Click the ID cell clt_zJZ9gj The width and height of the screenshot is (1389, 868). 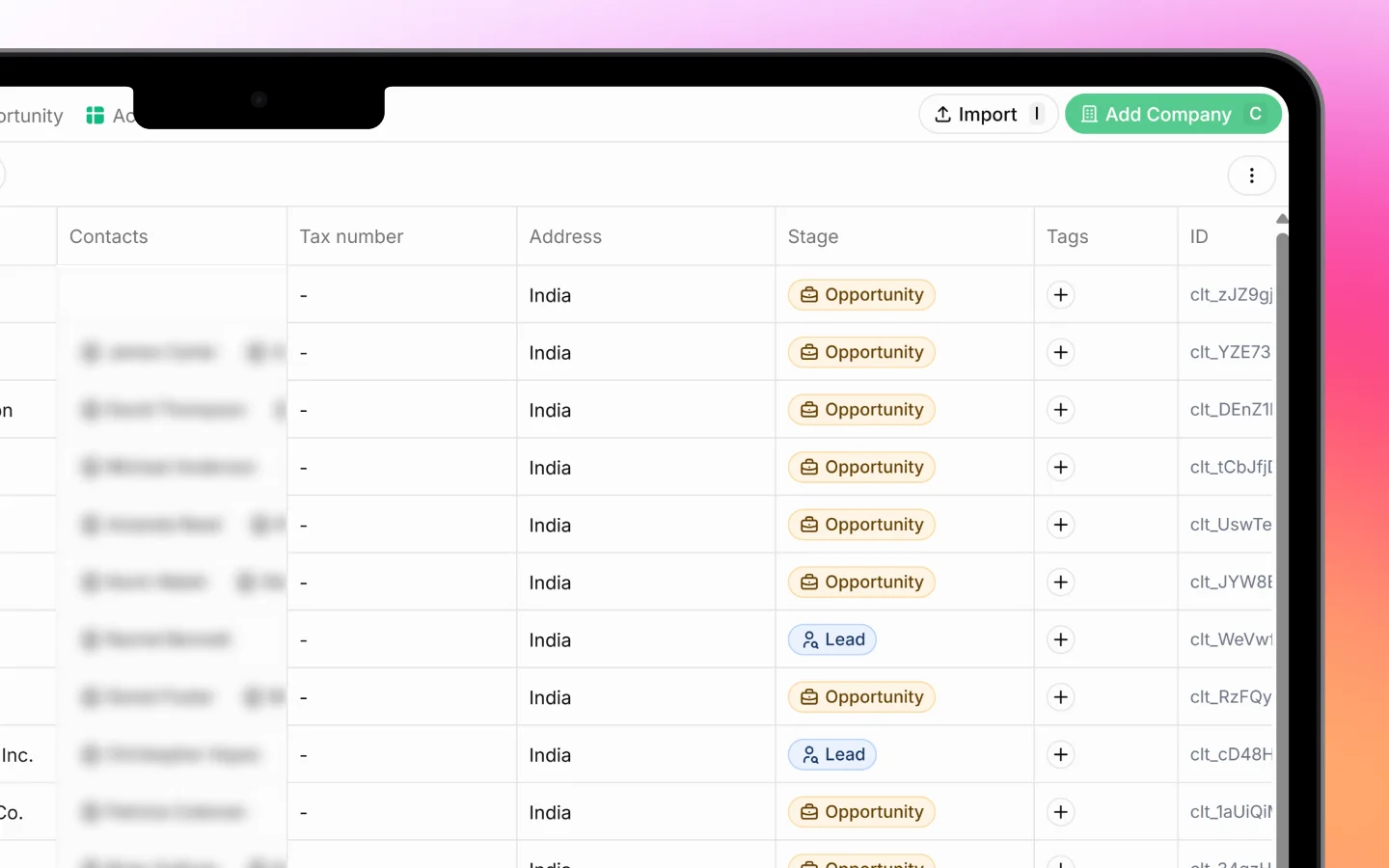click(x=1231, y=295)
